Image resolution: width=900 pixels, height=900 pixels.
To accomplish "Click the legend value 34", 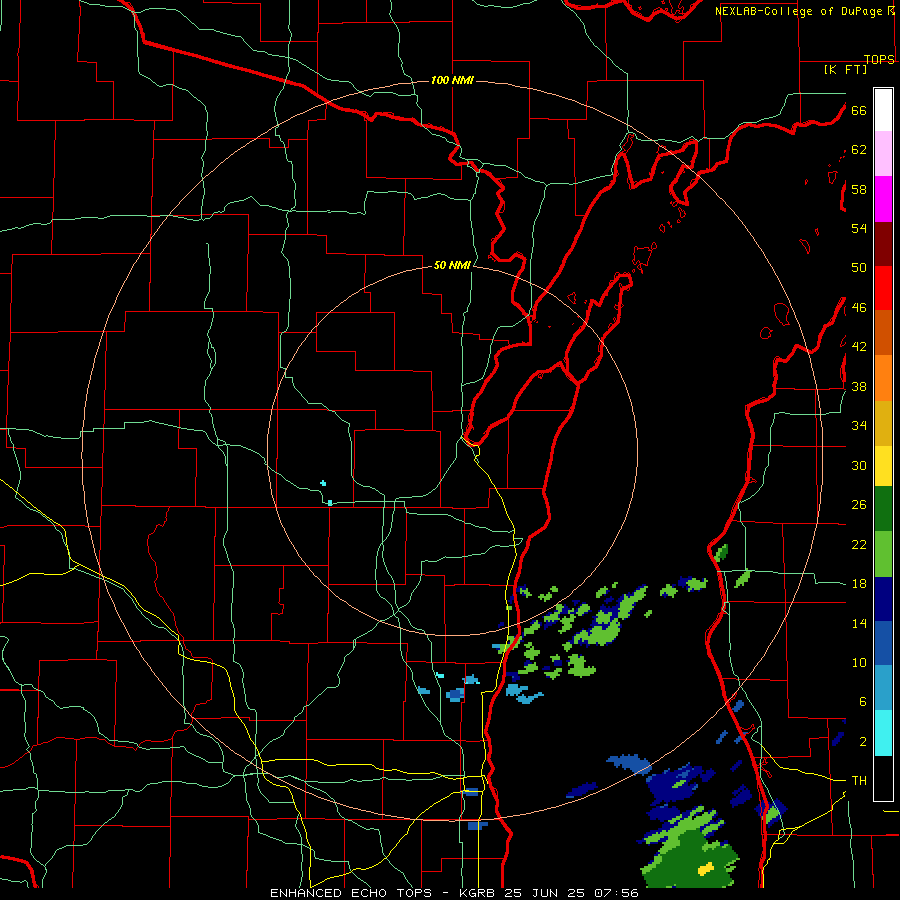I will pyautogui.click(x=859, y=426).
